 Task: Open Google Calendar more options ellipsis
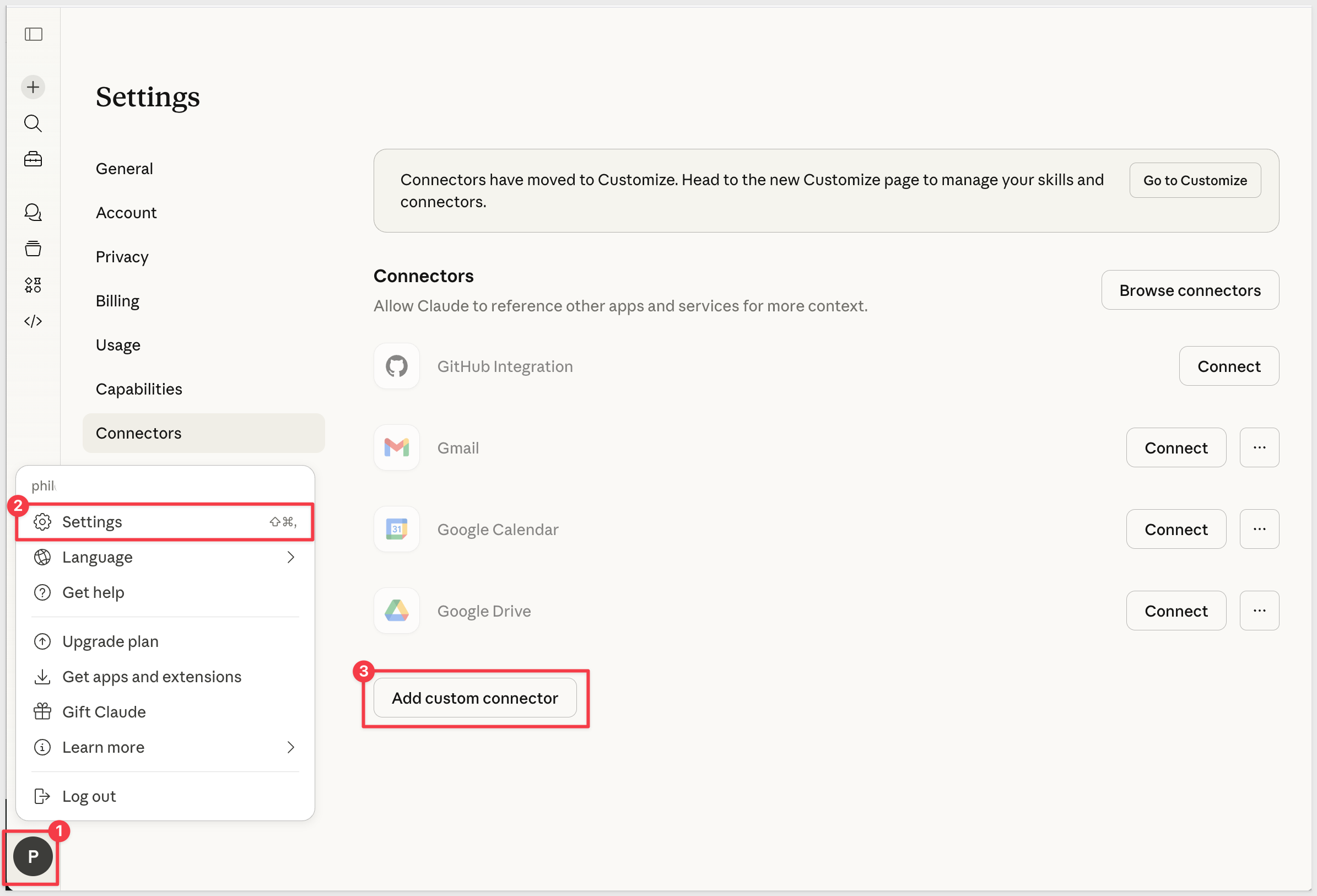pyautogui.click(x=1259, y=529)
